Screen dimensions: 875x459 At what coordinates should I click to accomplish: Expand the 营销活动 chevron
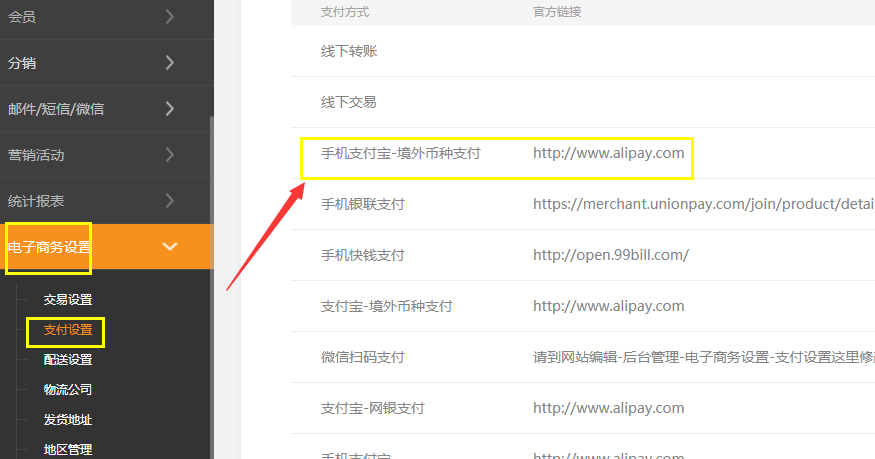[170, 154]
